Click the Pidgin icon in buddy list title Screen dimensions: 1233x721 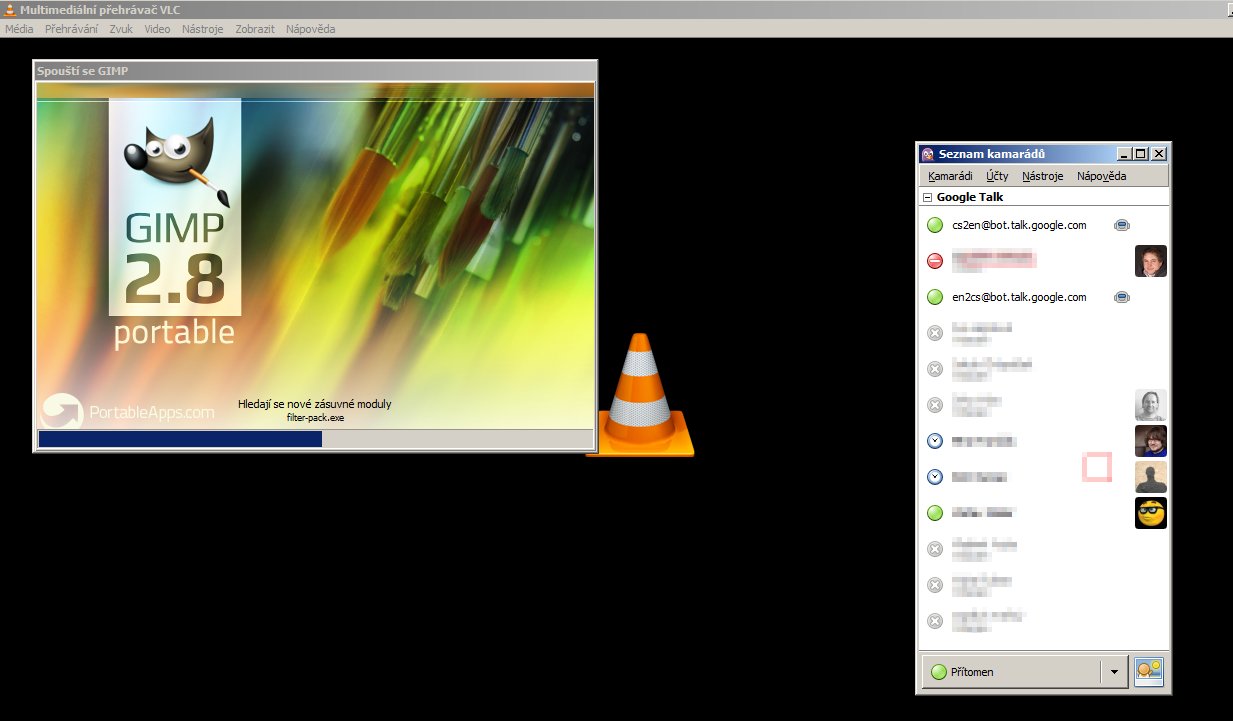(x=928, y=154)
